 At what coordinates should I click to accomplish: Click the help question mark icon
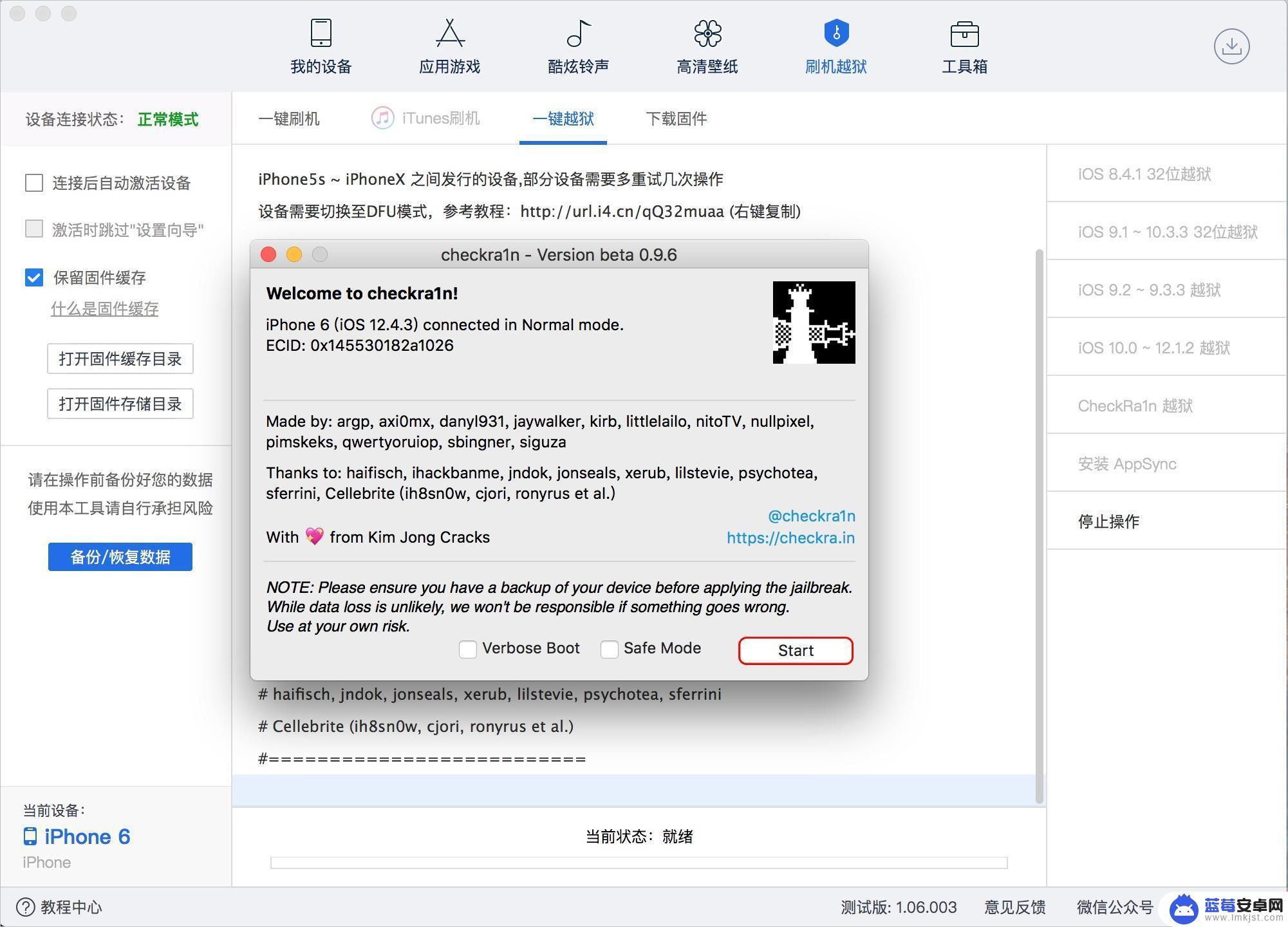coord(25,907)
